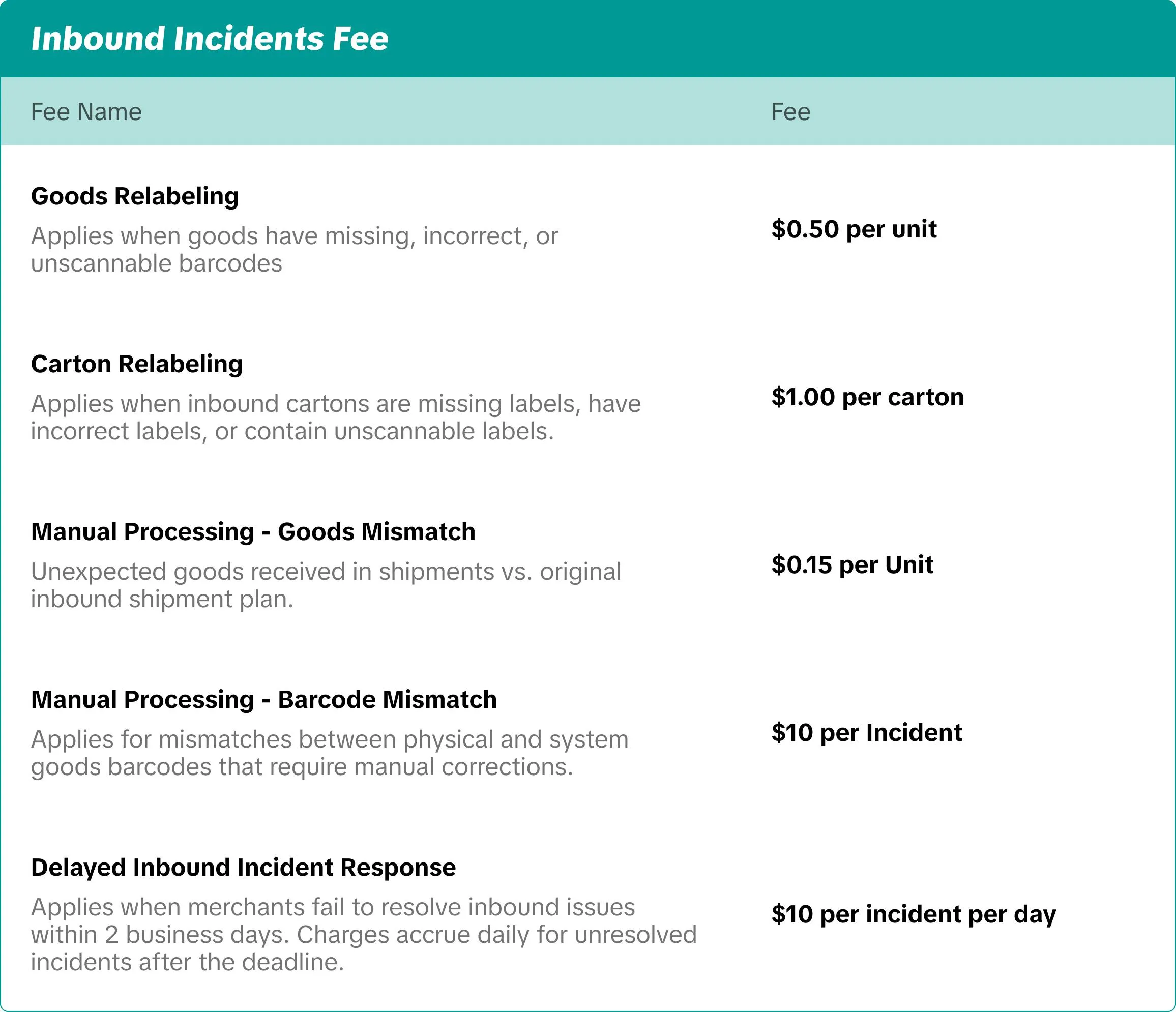1176x1012 pixels.
Task: Click the barcode mismatch corrections description
Action: [x=329, y=753]
